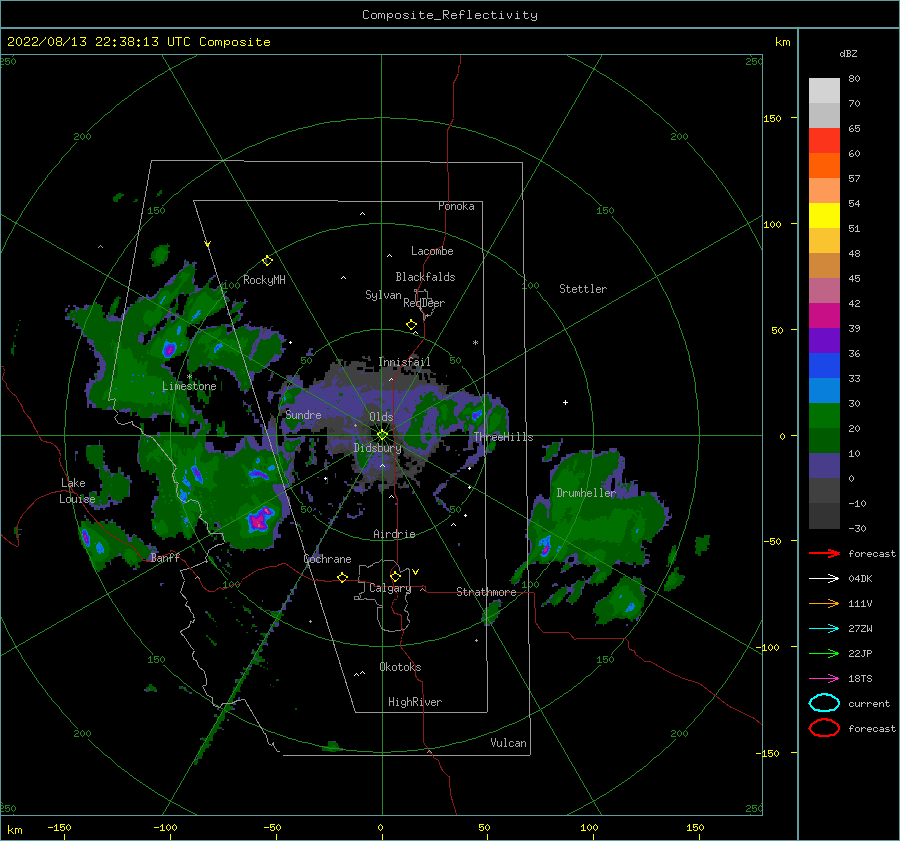
Task: Click the yellow diamond marker below Cochrane
Action: [x=342, y=578]
